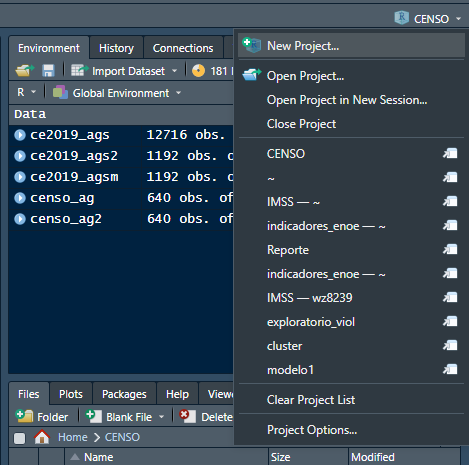This screenshot has height=465, width=469.
Task: Tick the select-all checkbox in Files path bar
Action: pyautogui.click(x=19, y=438)
